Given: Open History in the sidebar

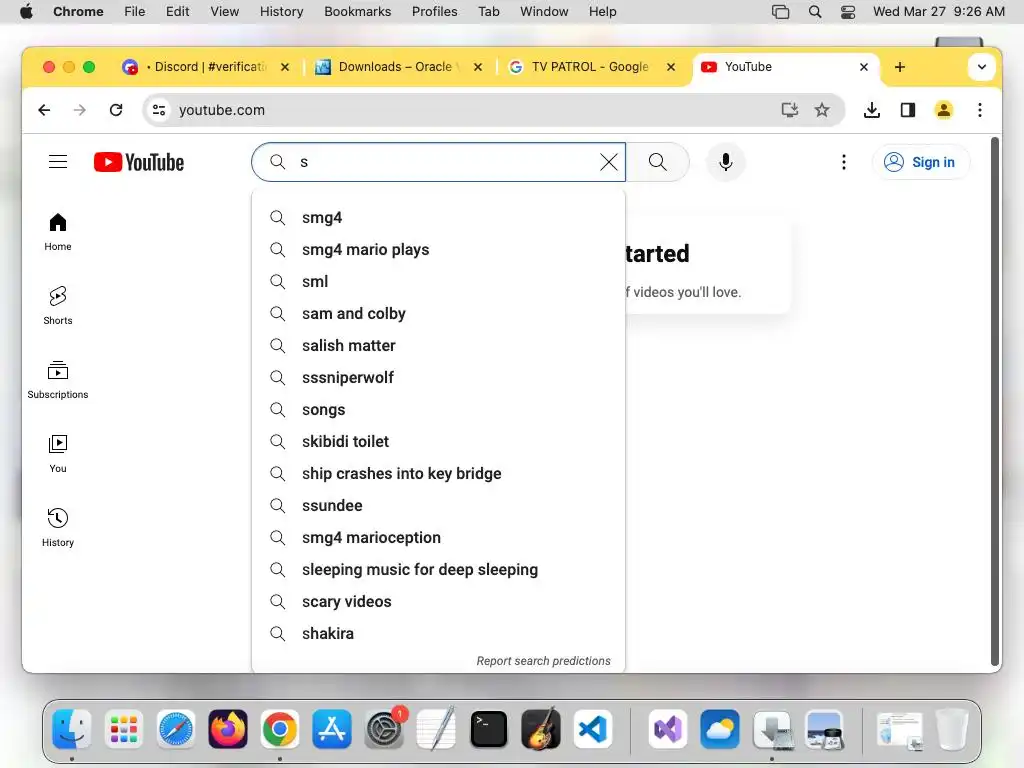Looking at the screenshot, I should point(57,528).
